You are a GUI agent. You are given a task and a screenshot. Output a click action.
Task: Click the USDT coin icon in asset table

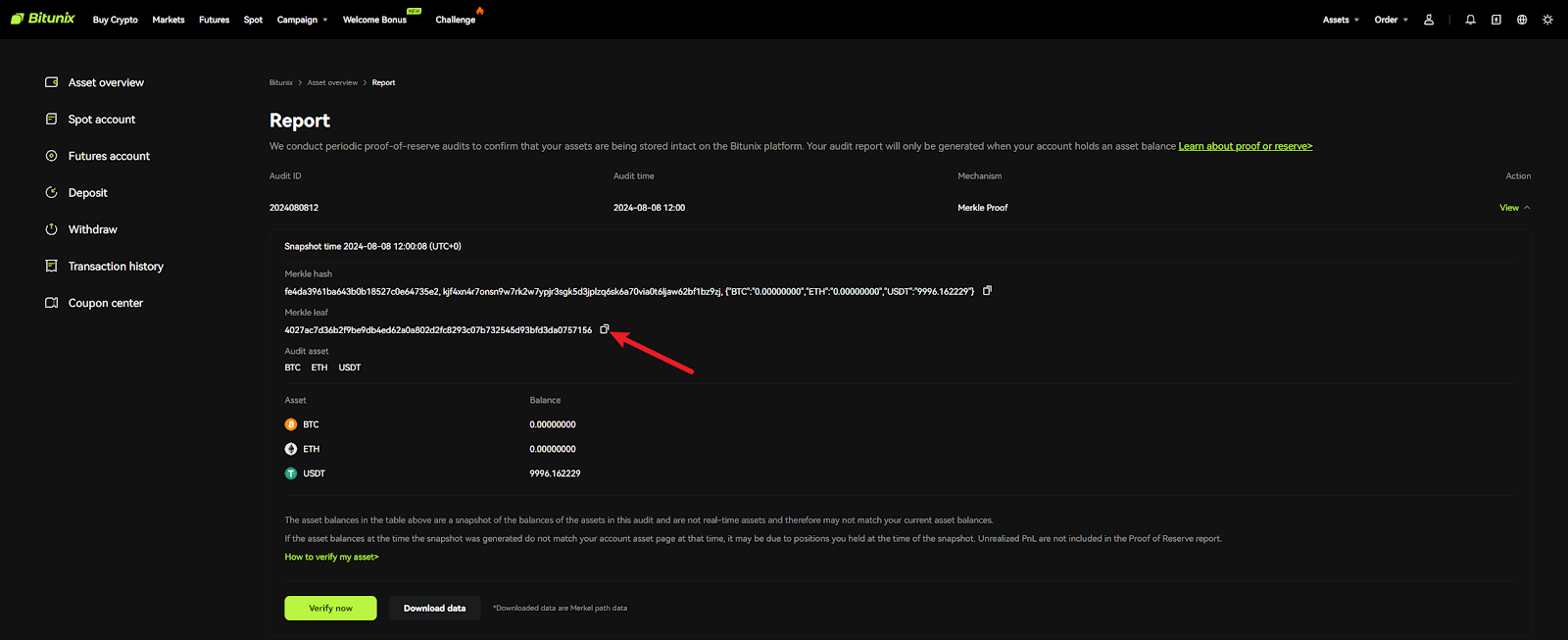[291, 473]
